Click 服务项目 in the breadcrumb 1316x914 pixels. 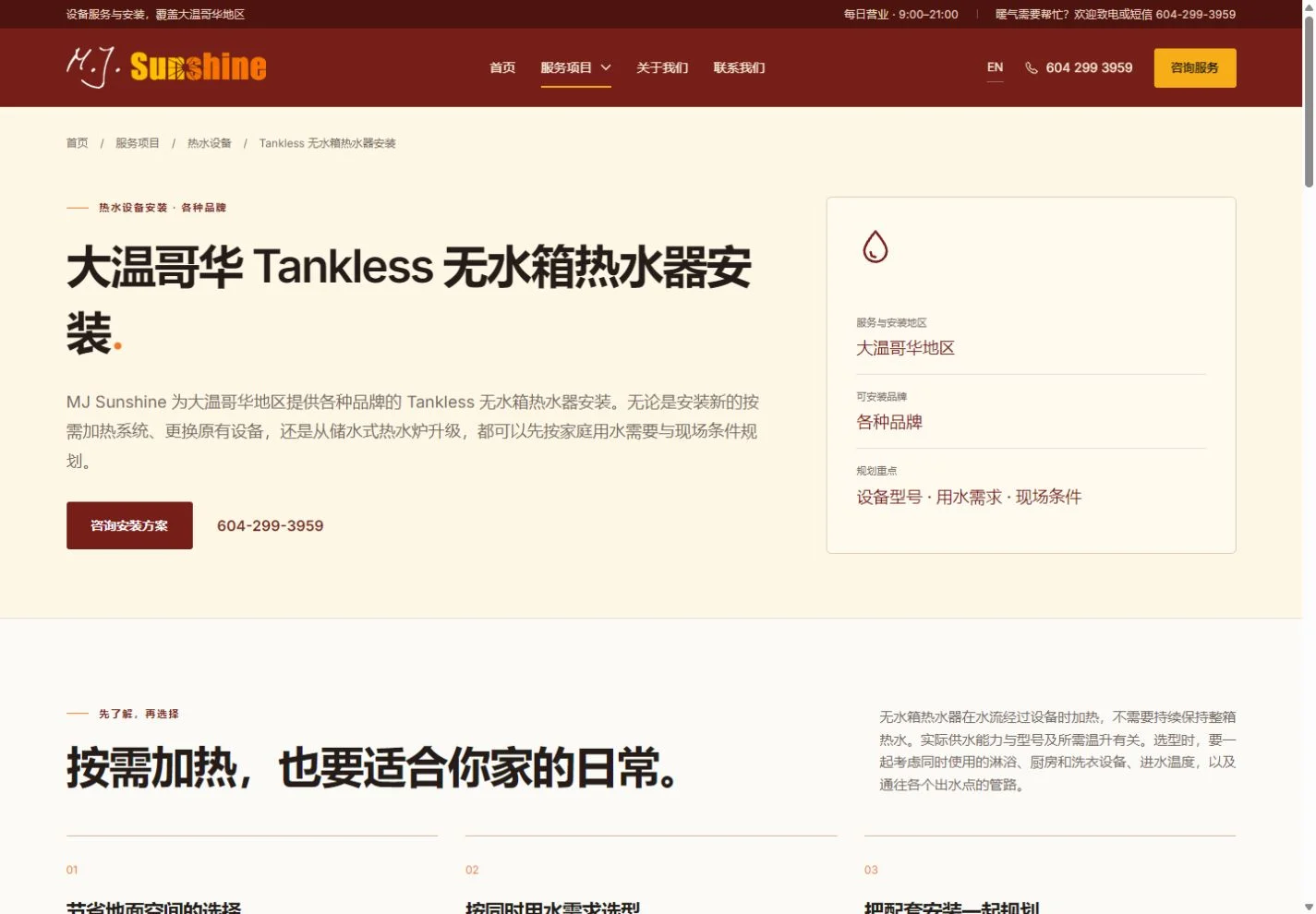(x=138, y=143)
